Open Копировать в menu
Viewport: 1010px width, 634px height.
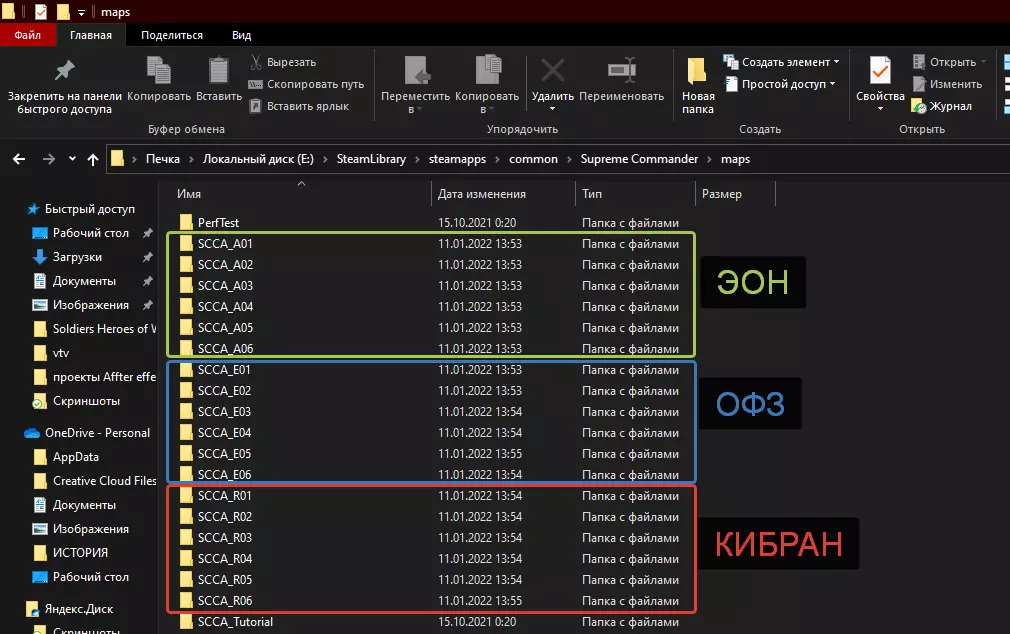(x=487, y=84)
